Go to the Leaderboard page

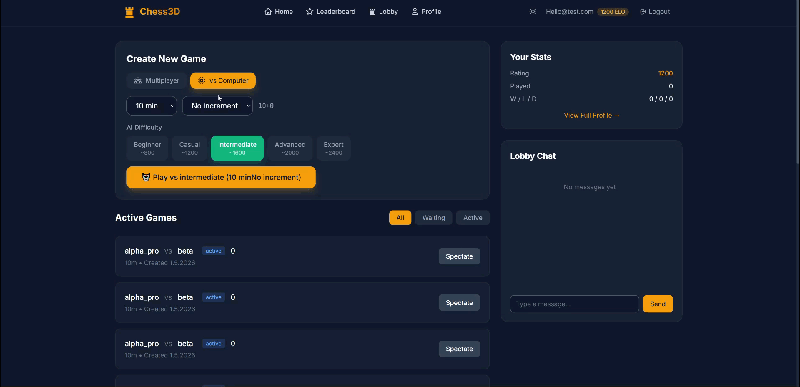click(x=331, y=12)
